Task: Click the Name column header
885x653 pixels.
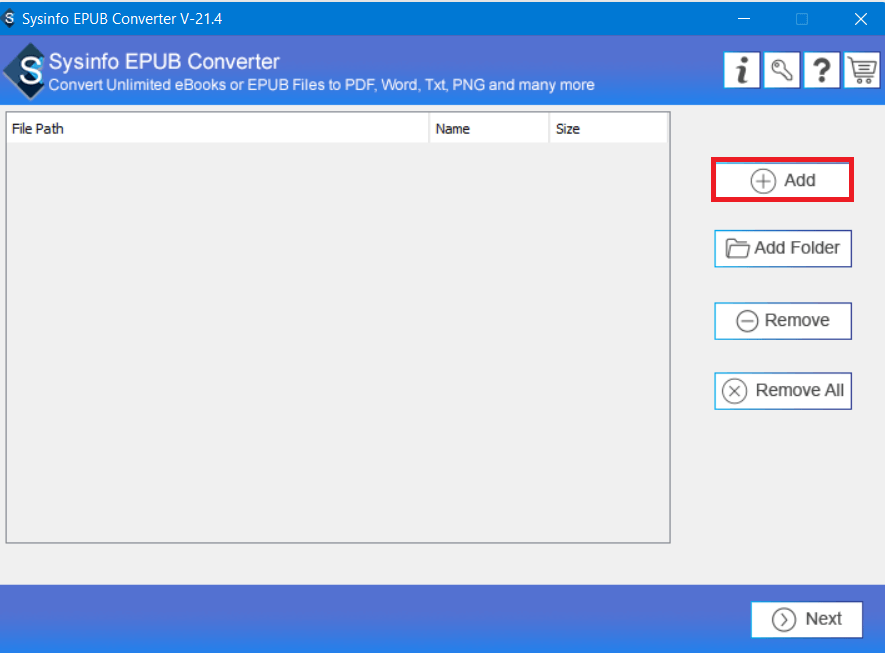Action: (488, 128)
